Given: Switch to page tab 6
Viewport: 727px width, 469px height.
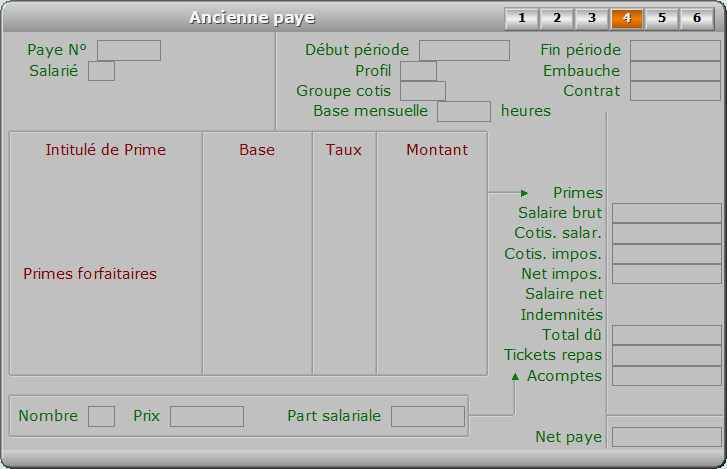Looking at the screenshot, I should tap(697, 19).
